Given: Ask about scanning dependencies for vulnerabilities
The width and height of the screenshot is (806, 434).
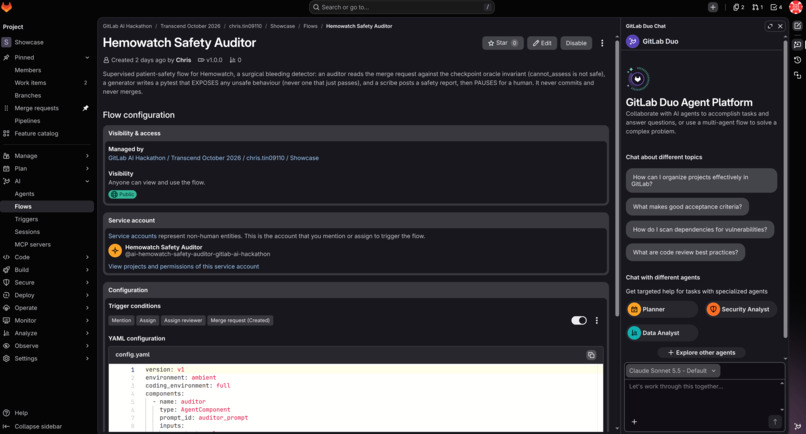Looking at the screenshot, I should pyautogui.click(x=700, y=230).
